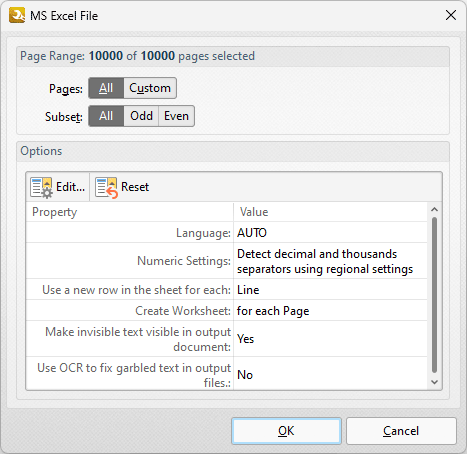
Task: Select the Create Worksheet property label
Action: pyautogui.click(x=183, y=311)
